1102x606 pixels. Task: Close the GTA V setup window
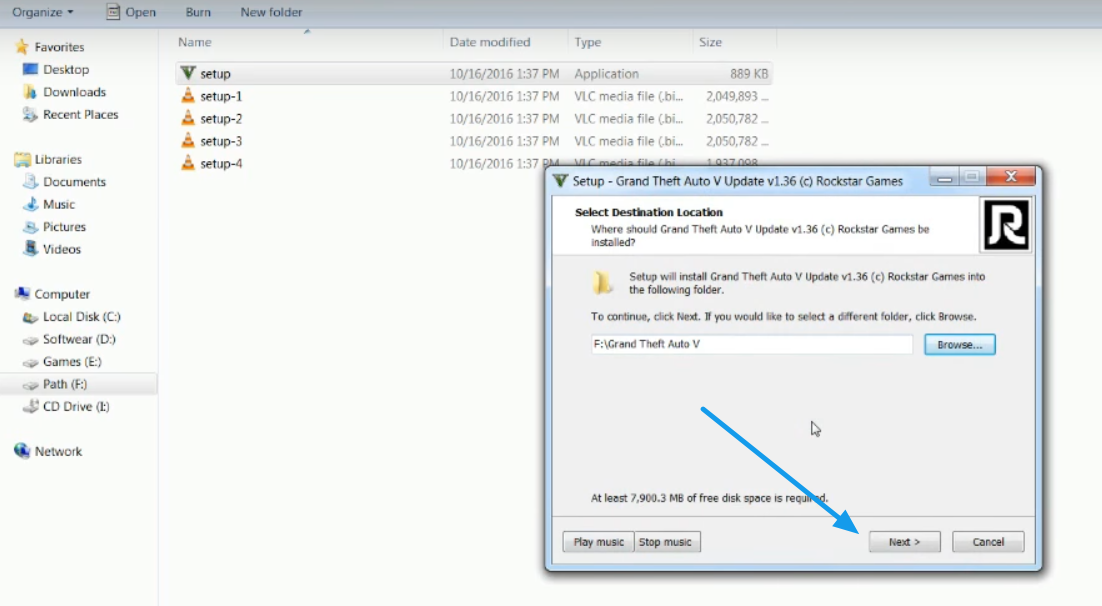[x=1011, y=176]
